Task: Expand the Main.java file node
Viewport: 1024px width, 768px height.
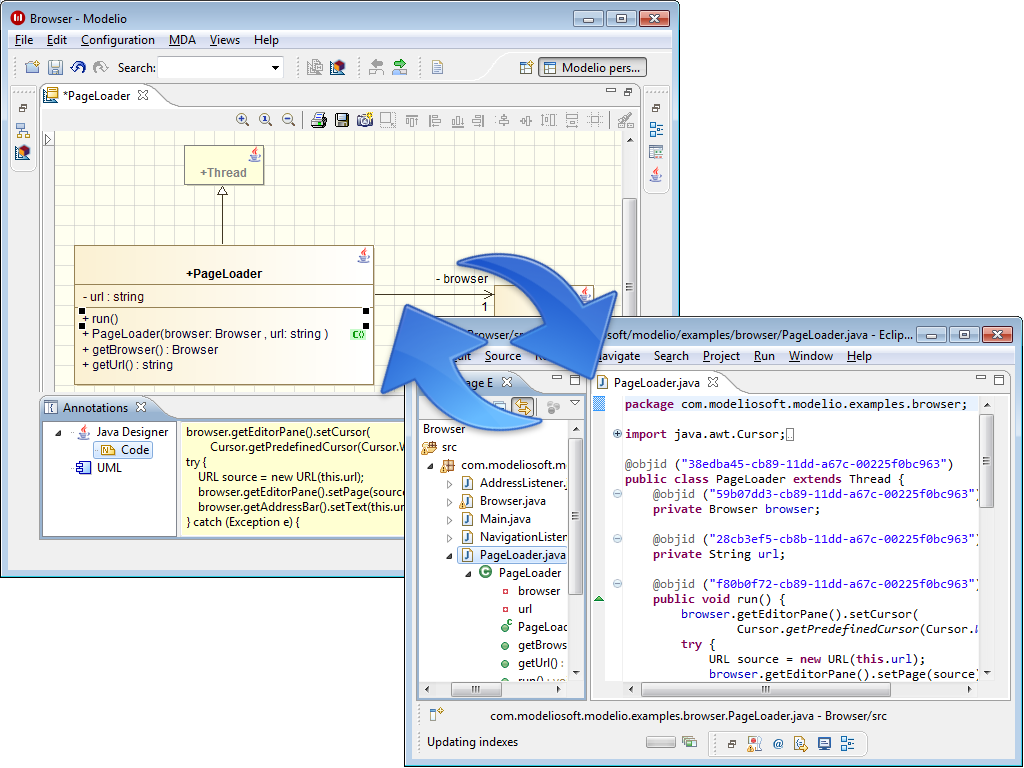Action: point(449,520)
